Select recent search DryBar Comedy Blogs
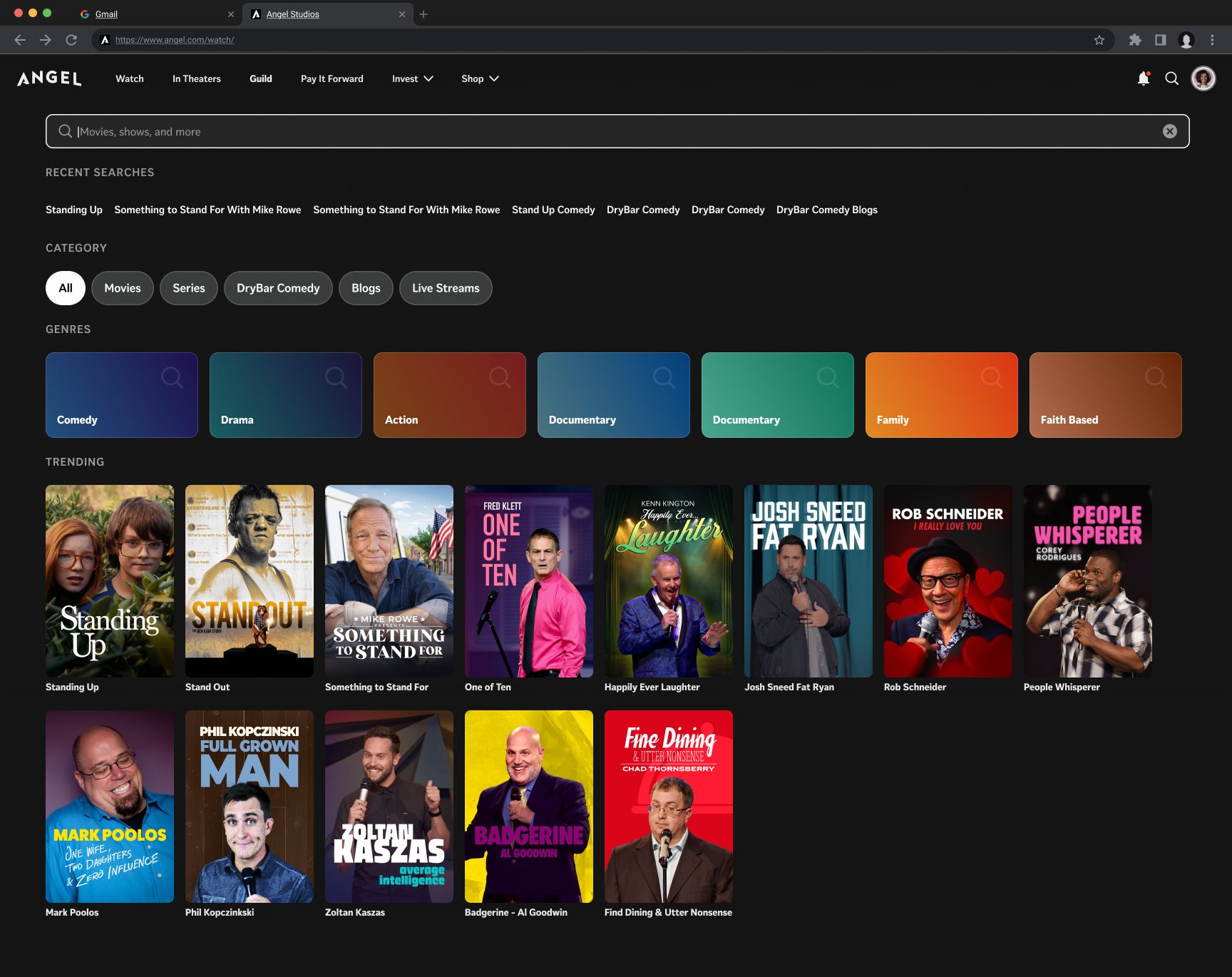The width and height of the screenshot is (1232, 977). [x=827, y=210]
